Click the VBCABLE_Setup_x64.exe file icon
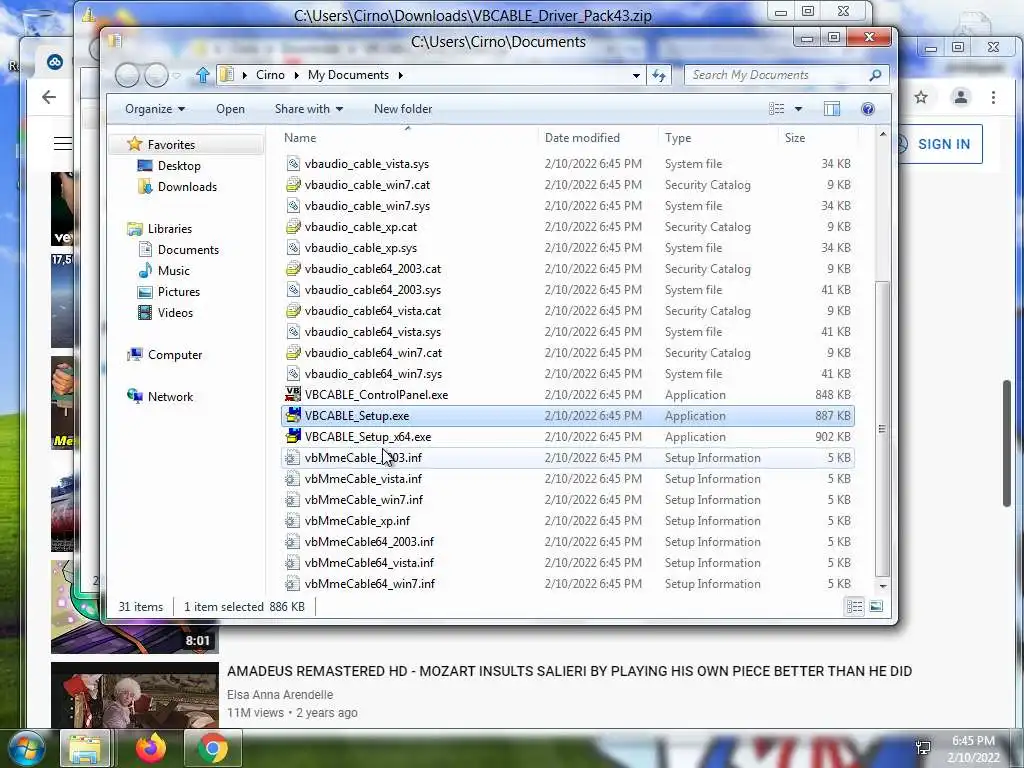The width and height of the screenshot is (1024, 768). tap(293, 436)
